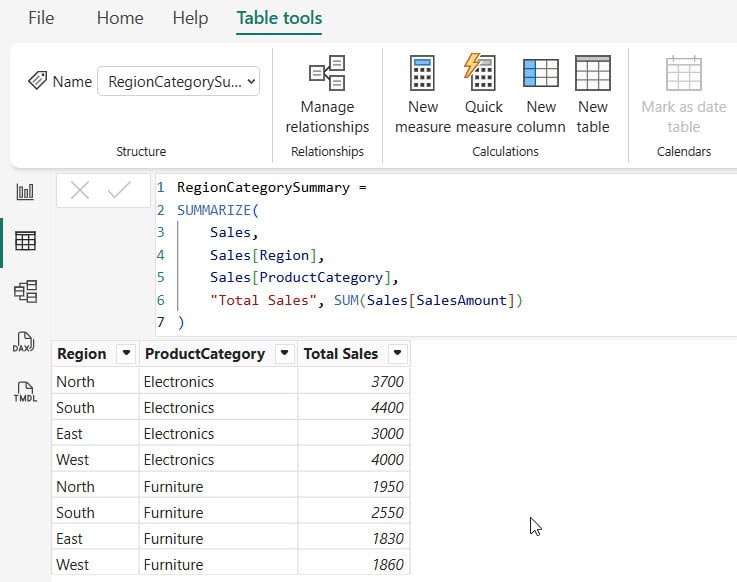Screen dimensions: 737x582
Task: Click SUM(Sales[SalesAmount]) in formula
Action: click(428, 300)
